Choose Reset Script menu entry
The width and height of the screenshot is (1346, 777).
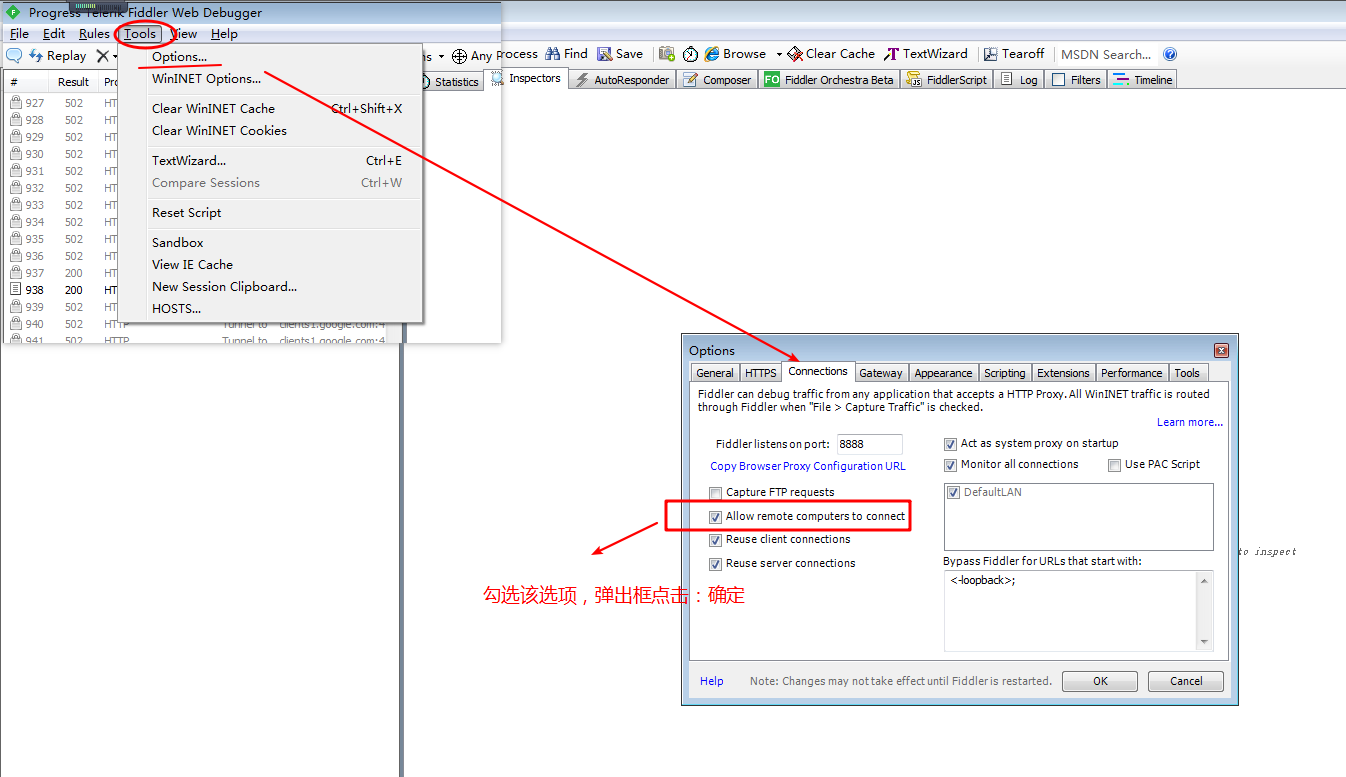[x=270, y=213]
